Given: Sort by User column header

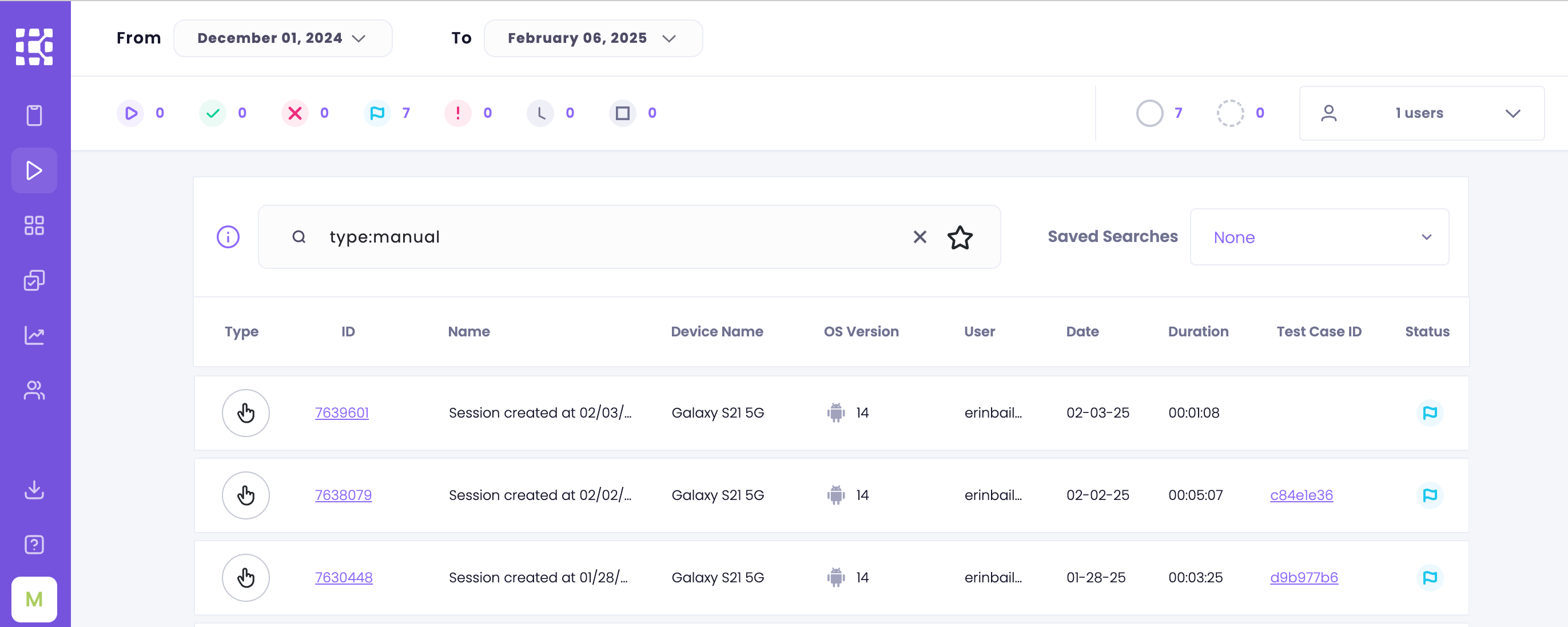Looking at the screenshot, I should [x=980, y=332].
